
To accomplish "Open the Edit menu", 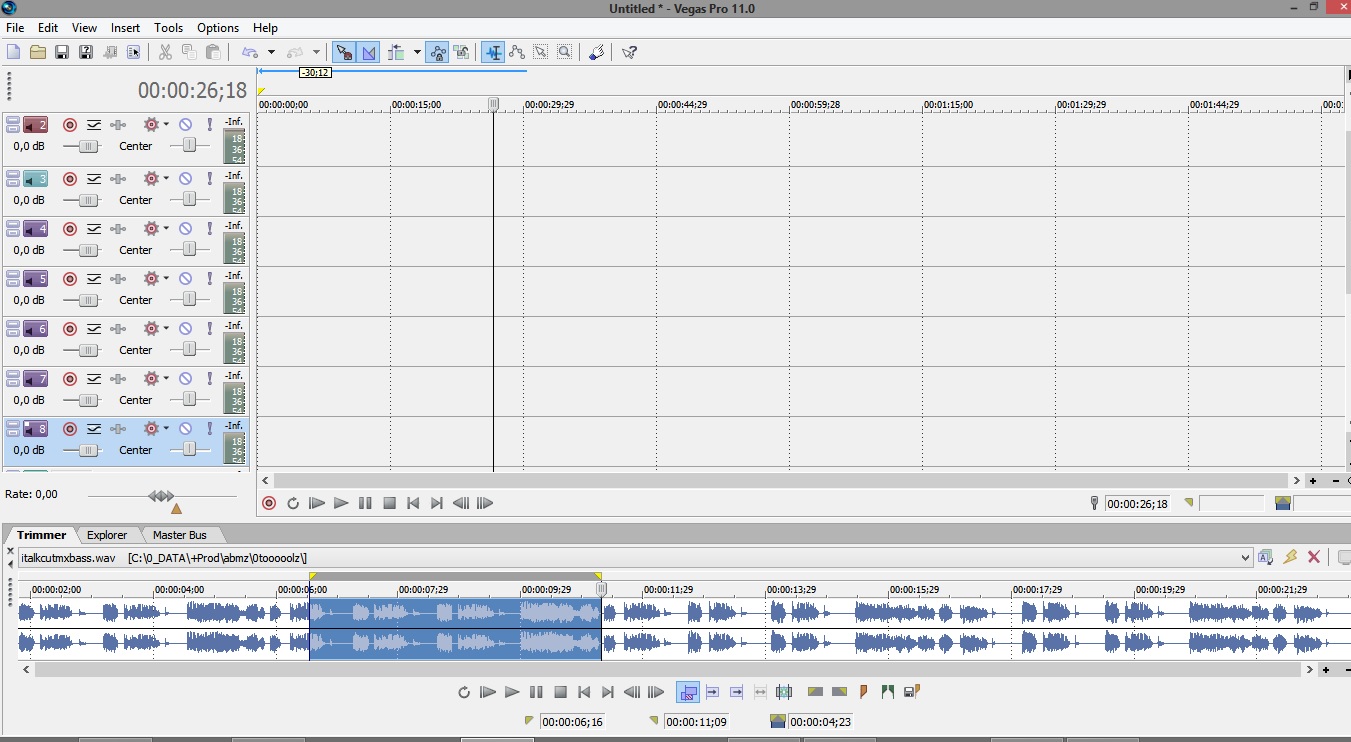I will [48, 28].
